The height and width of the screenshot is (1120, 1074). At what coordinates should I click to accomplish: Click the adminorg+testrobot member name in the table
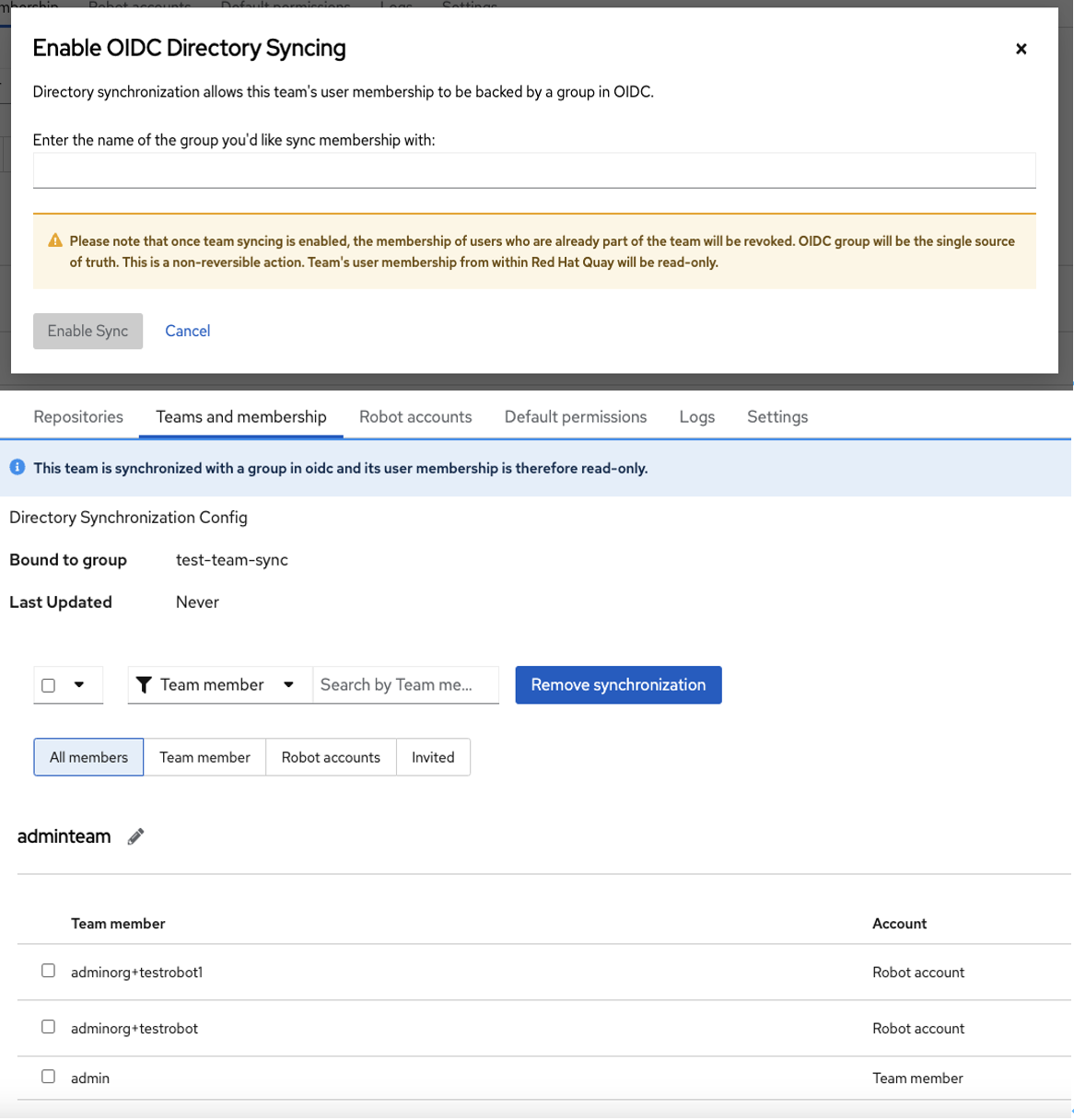tap(134, 1028)
